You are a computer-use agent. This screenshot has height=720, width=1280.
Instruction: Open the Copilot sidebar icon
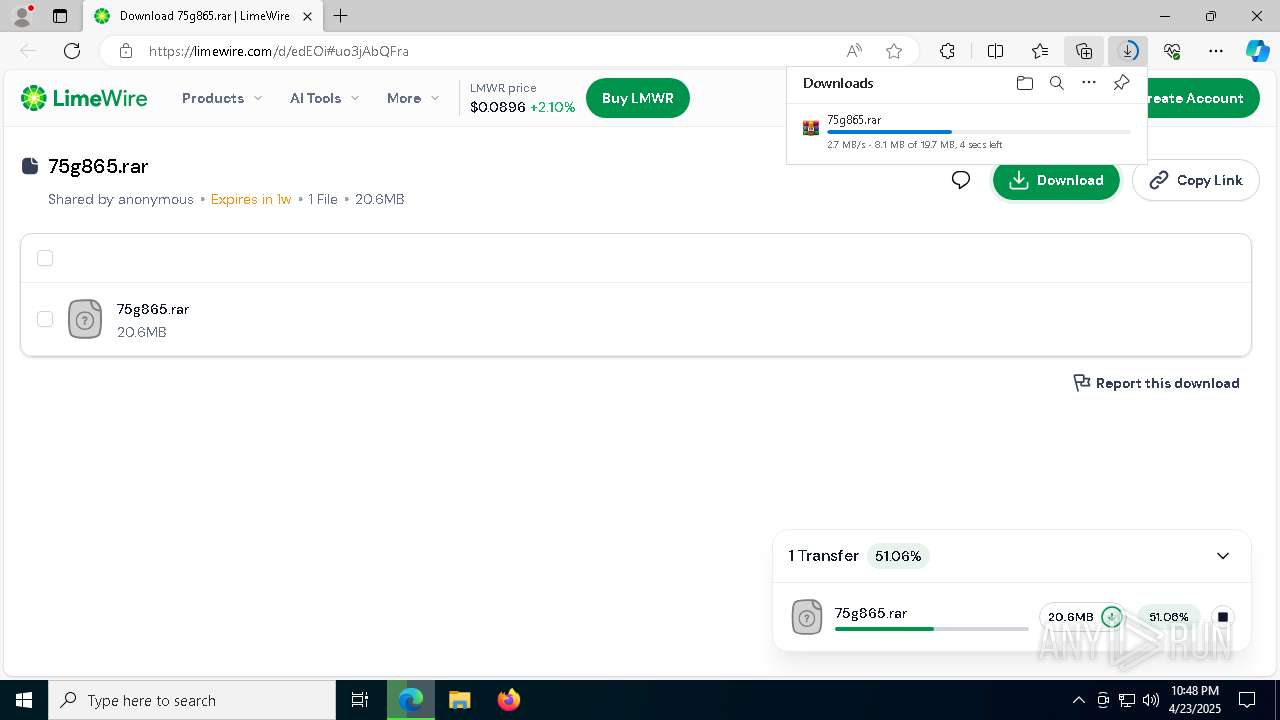coord(1257,51)
